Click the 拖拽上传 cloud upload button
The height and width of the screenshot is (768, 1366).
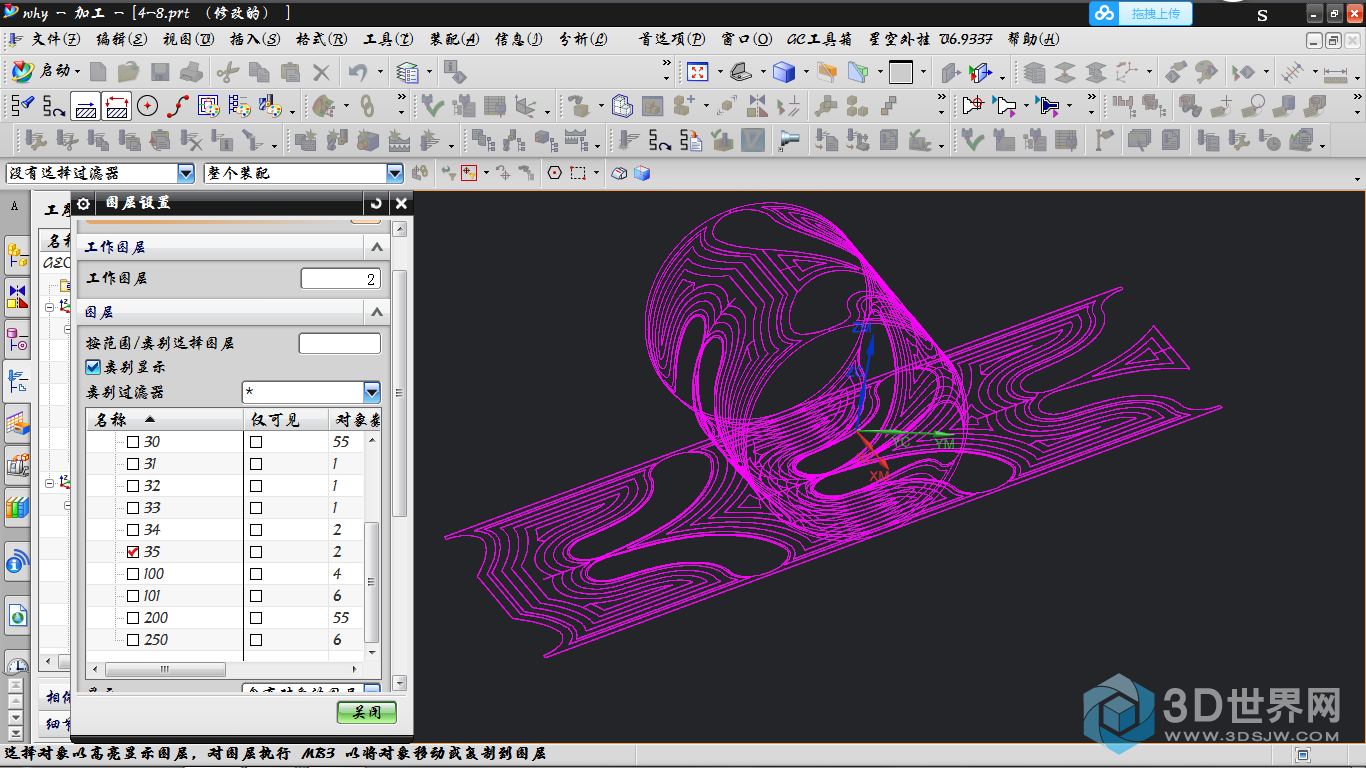(1142, 13)
